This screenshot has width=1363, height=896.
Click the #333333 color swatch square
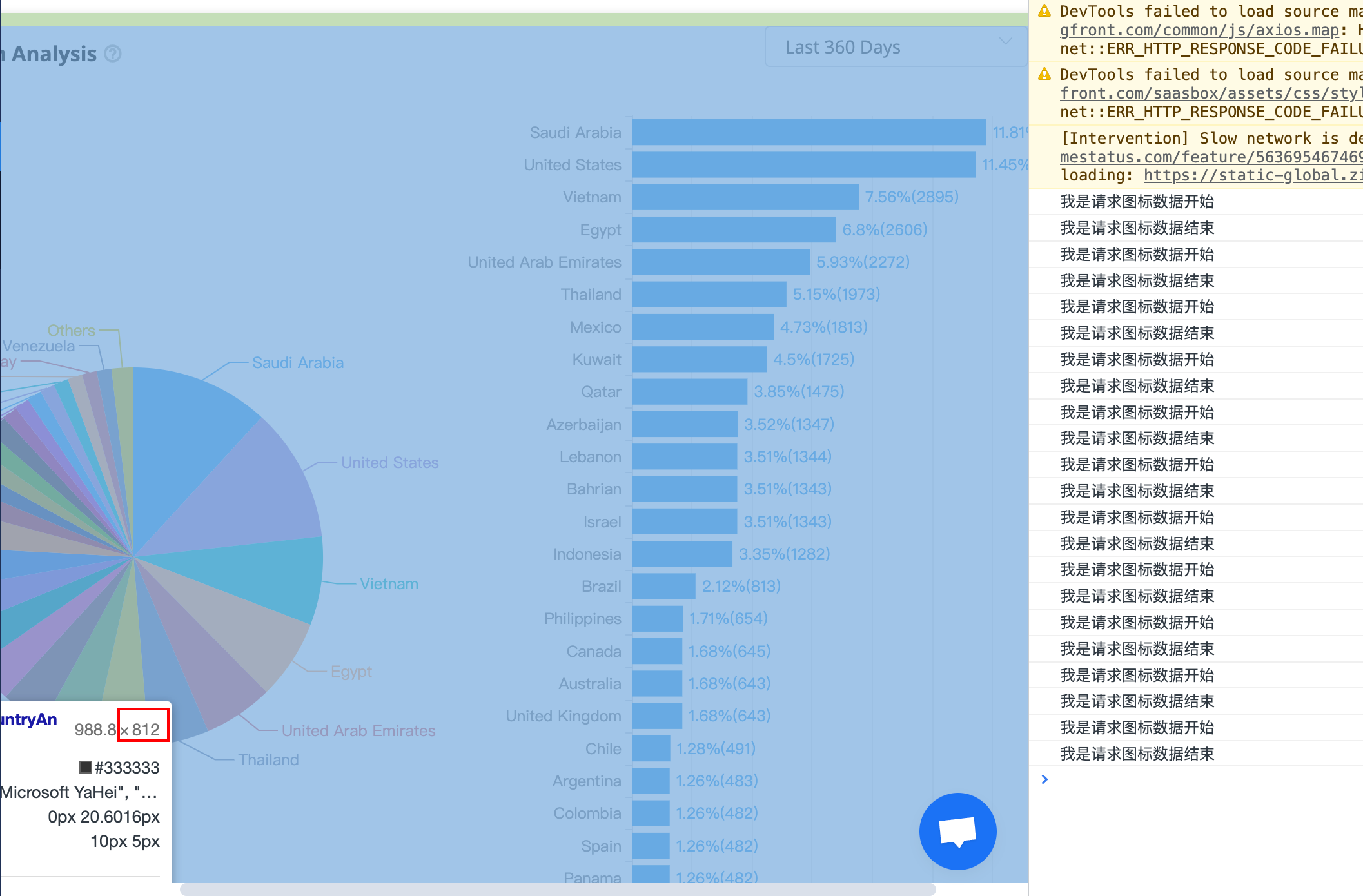(85, 767)
